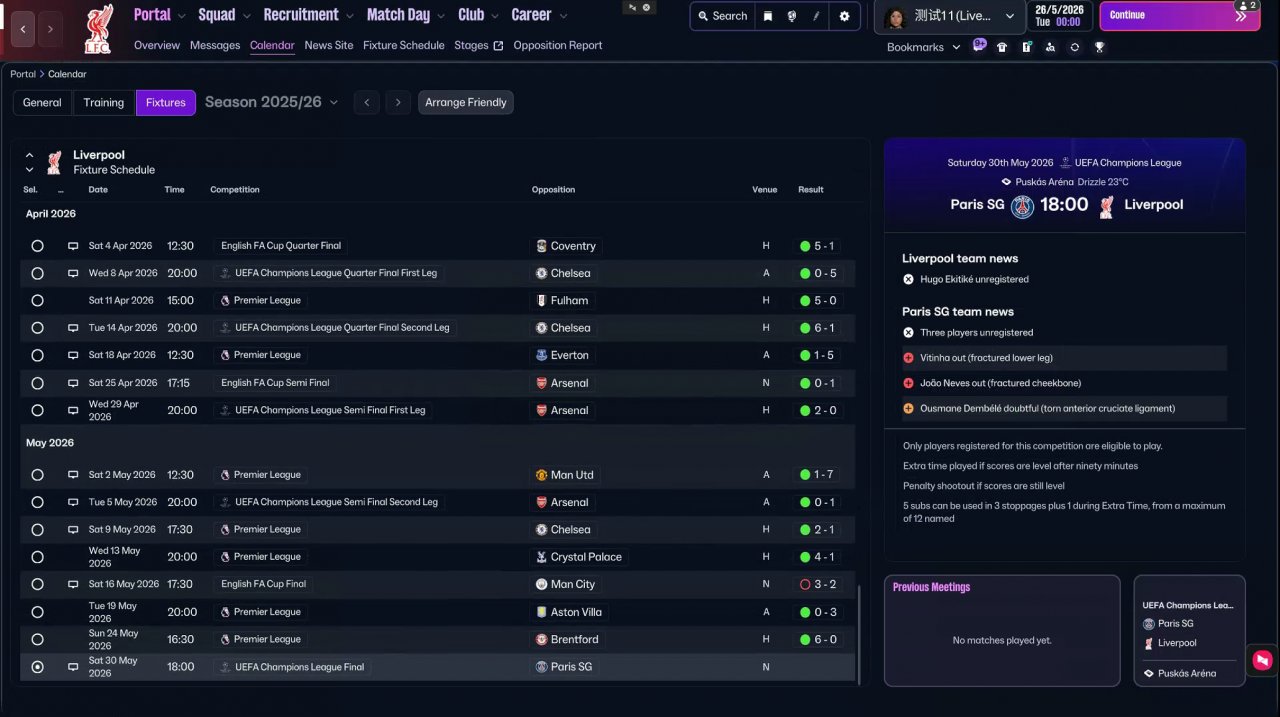
Task: Select radio button for Everton fixture
Action: 37,355
